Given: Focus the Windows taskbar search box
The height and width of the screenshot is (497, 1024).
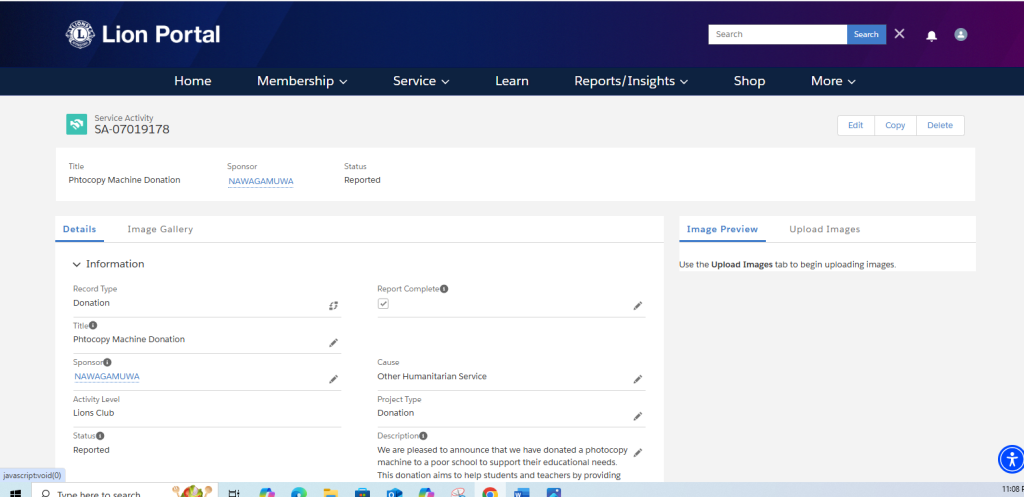Looking at the screenshot, I should pos(124,492).
